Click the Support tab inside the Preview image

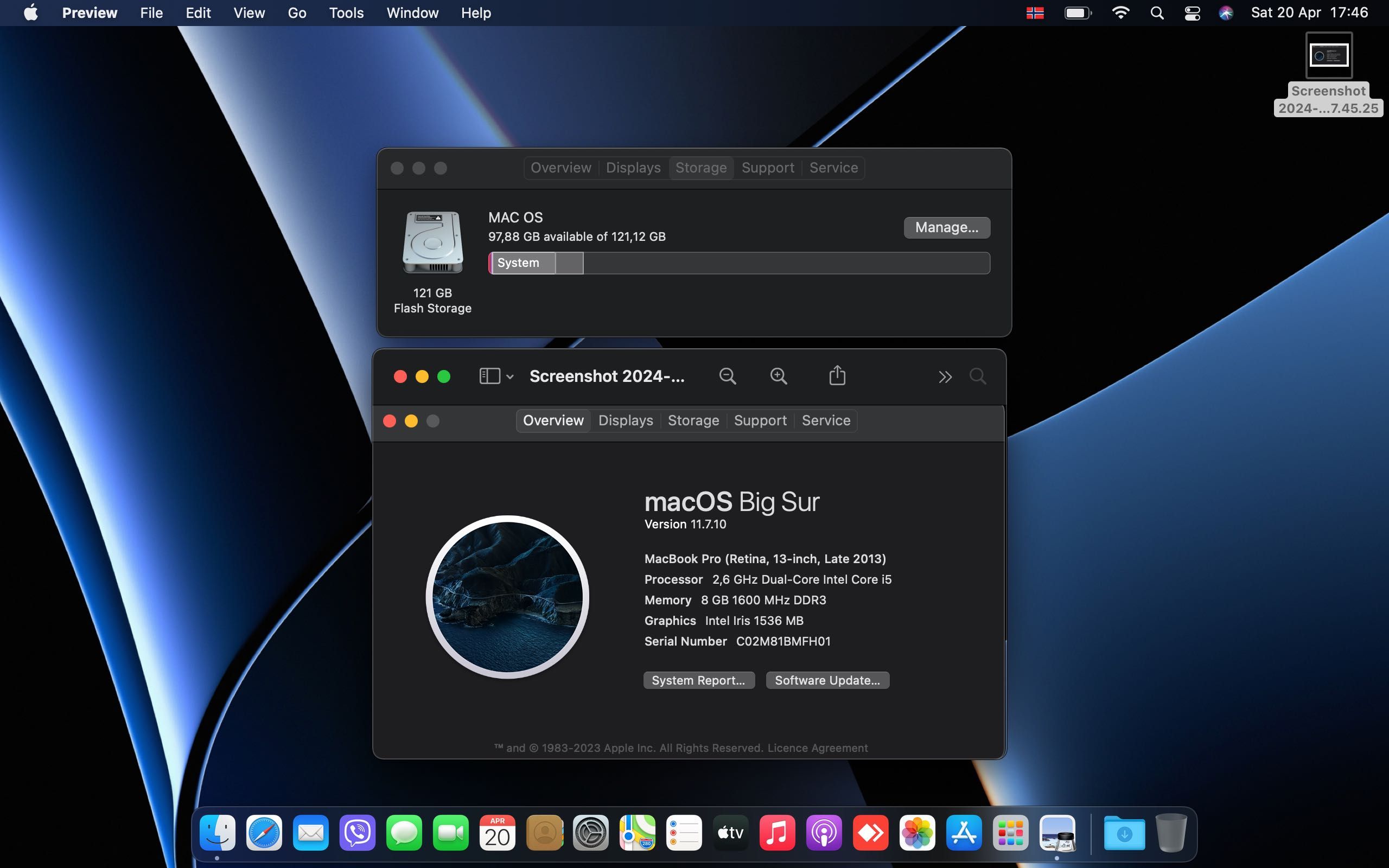pos(760,420)
